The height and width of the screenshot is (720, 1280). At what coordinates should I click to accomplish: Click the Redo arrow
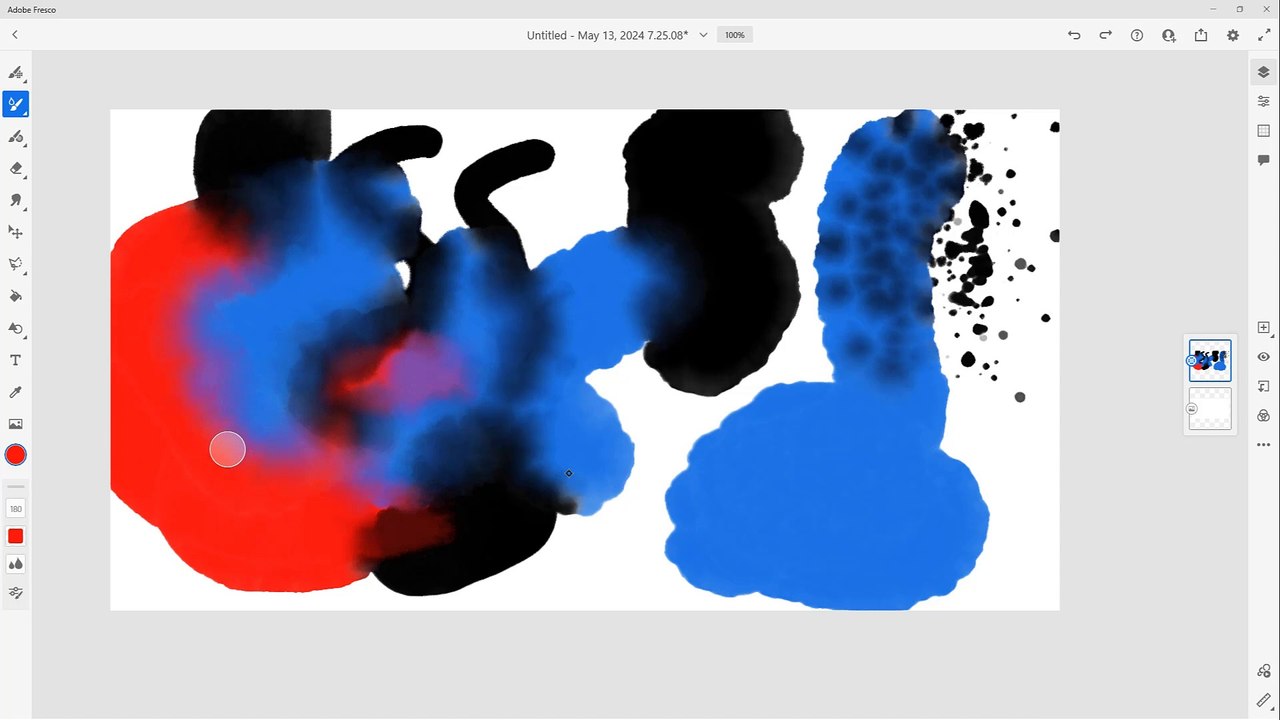[1105, 35]
